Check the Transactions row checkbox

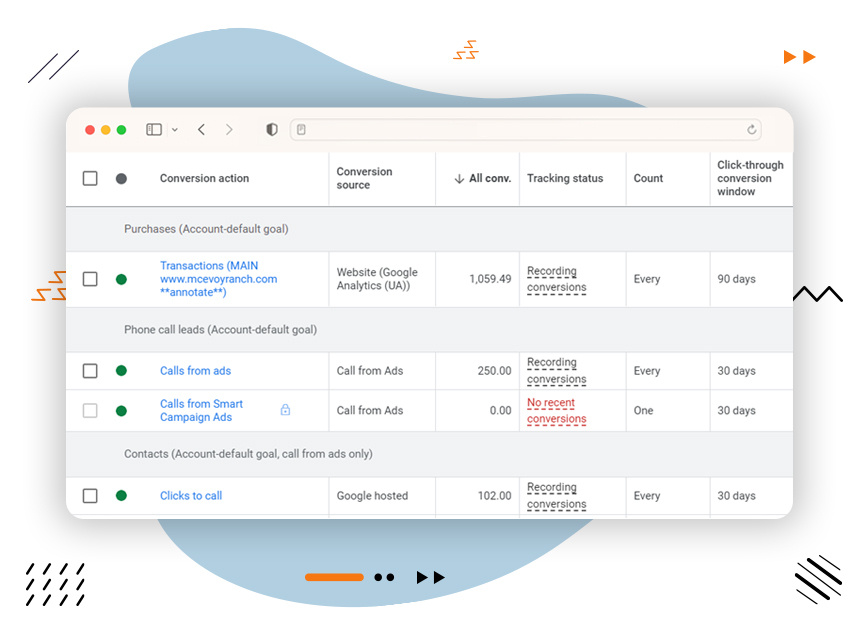coord(90,279)
